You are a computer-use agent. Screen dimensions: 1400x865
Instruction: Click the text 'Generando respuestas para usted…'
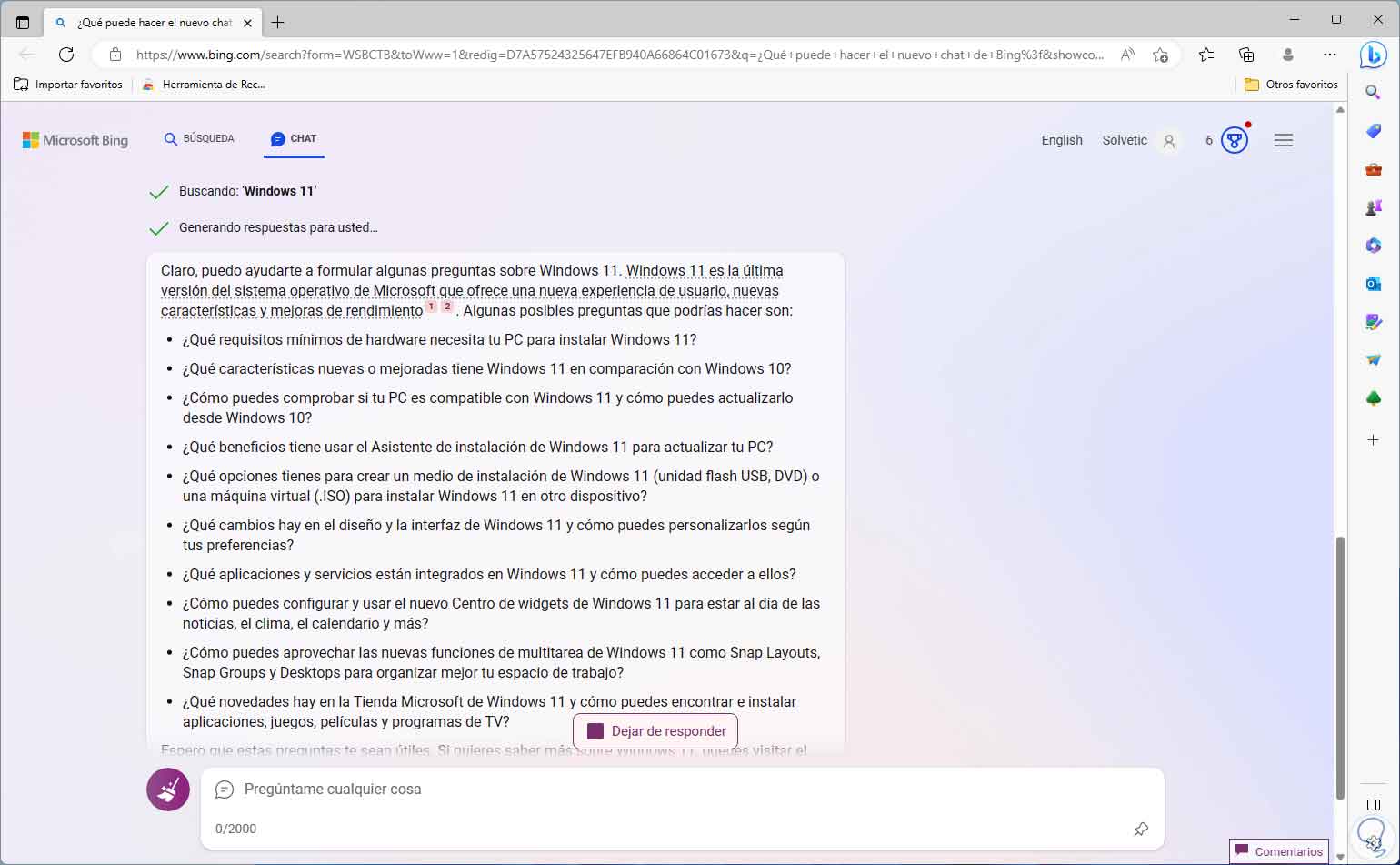click(x=278, y=227)
